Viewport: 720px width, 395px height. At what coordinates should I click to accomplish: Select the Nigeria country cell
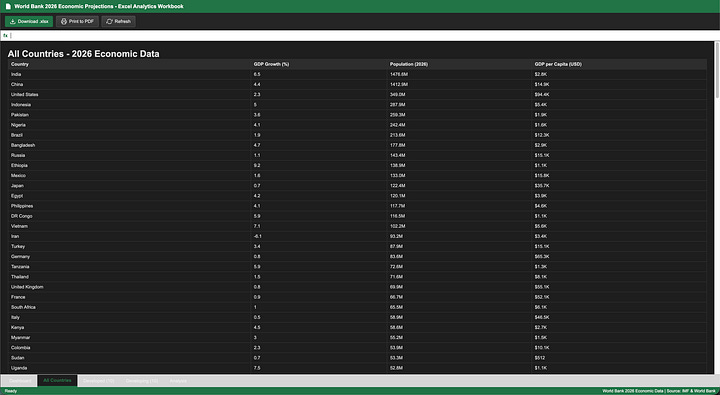(129, 125)
